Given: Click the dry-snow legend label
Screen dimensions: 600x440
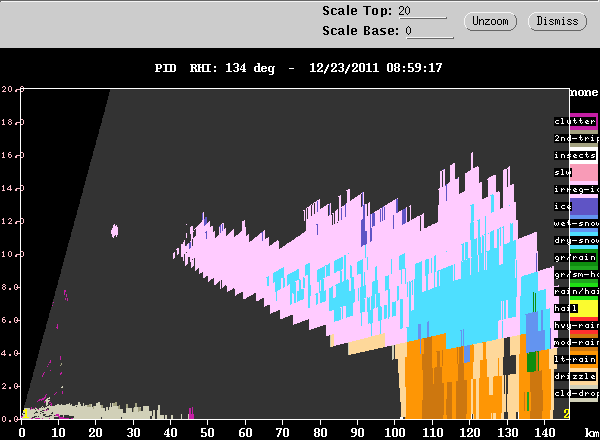Looking at the screenshot, I should 576,240.
